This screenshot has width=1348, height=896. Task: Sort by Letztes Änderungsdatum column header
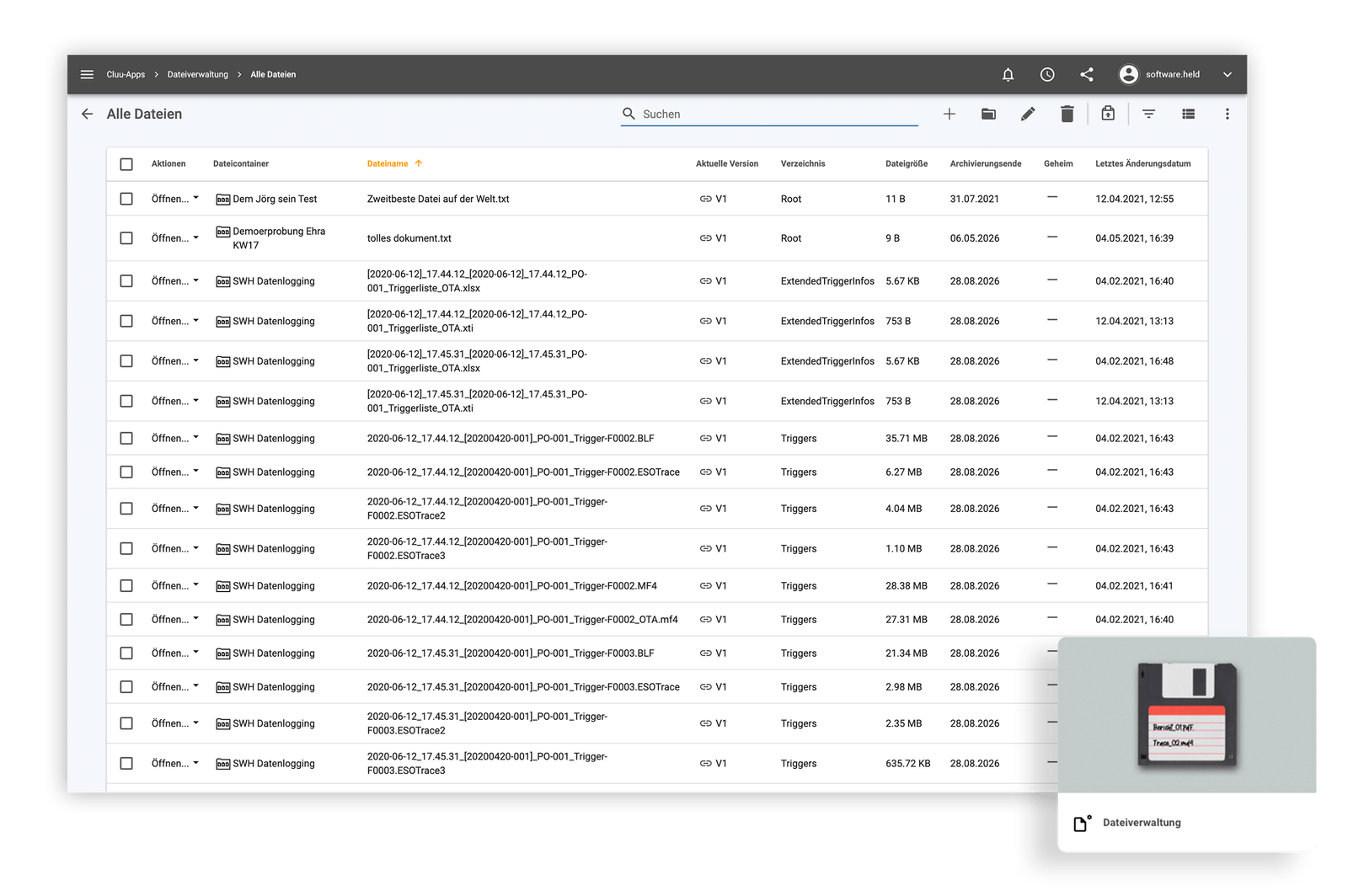tap(1142, 163)
